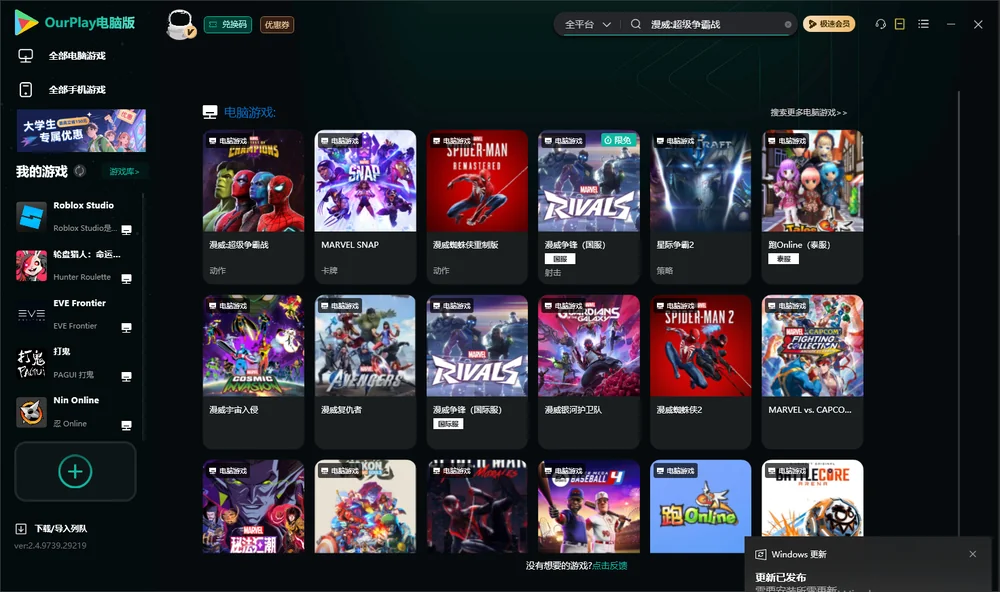Select the 跑Online logo card in bottom row
This screenshot has width=1000, height=592.
coord(700,507)
